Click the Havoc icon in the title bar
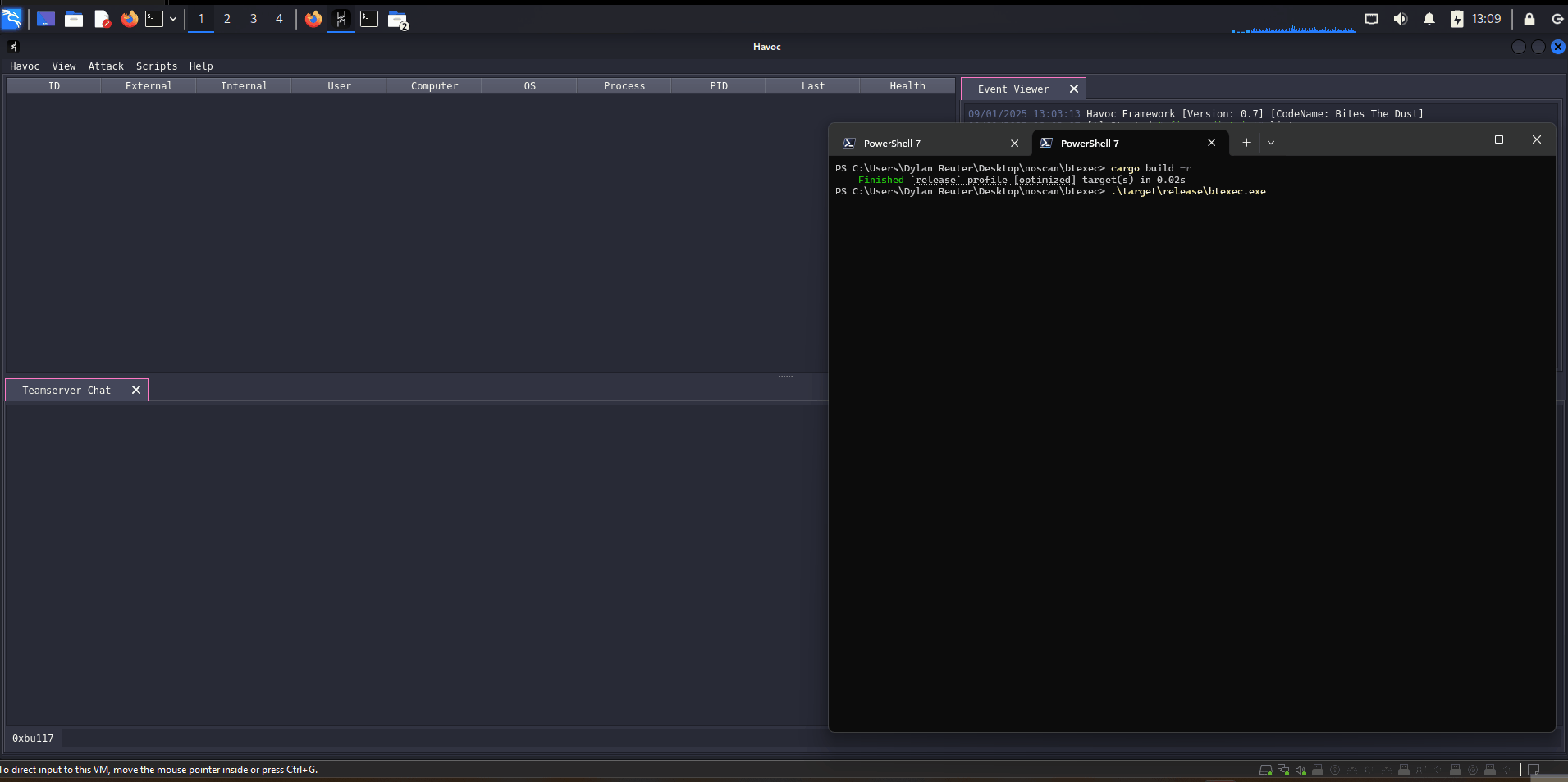This screenshot has height=782, width=1568. pyautogui.click(x=13, y=47)
